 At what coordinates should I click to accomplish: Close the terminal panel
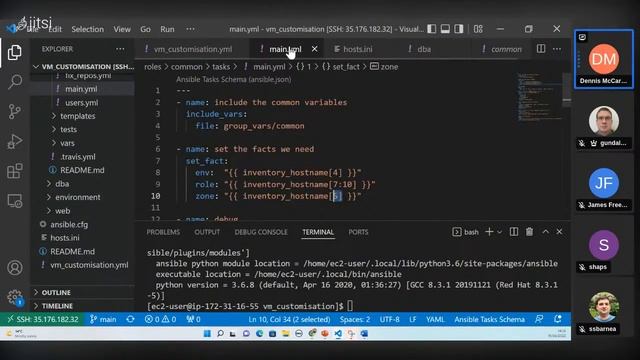(559, 231)
